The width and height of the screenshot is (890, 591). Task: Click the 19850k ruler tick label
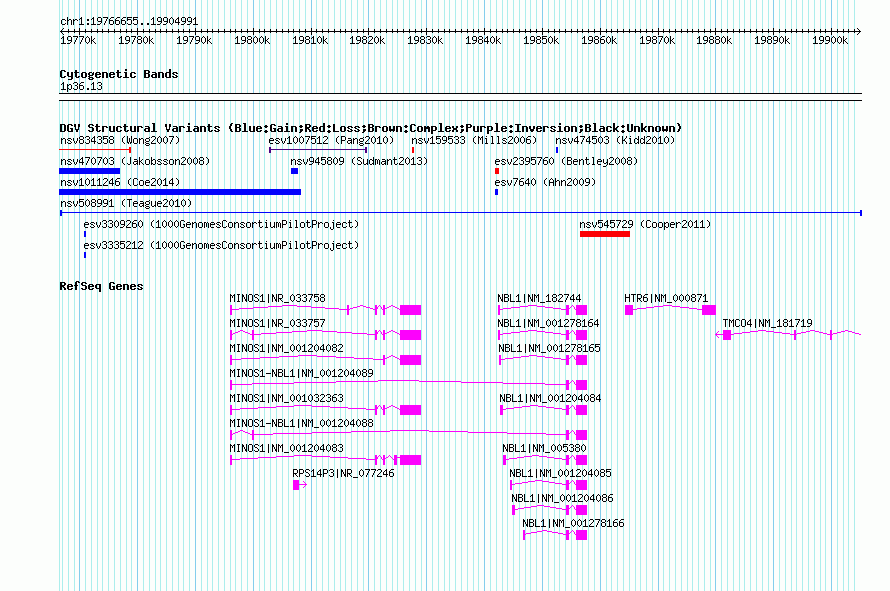(541, 40)
